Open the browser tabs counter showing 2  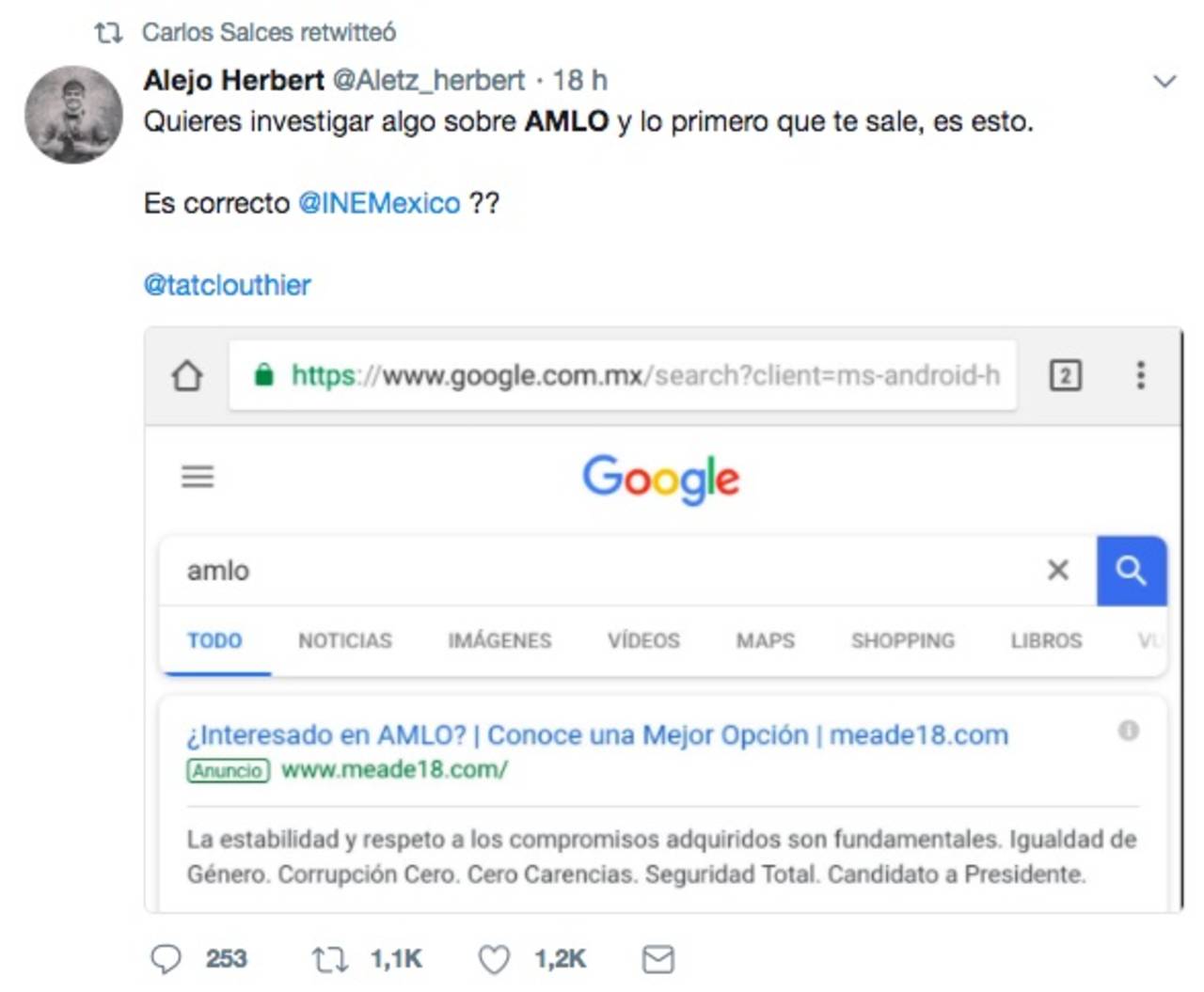pyautogui.click(x=1065, y=375)
